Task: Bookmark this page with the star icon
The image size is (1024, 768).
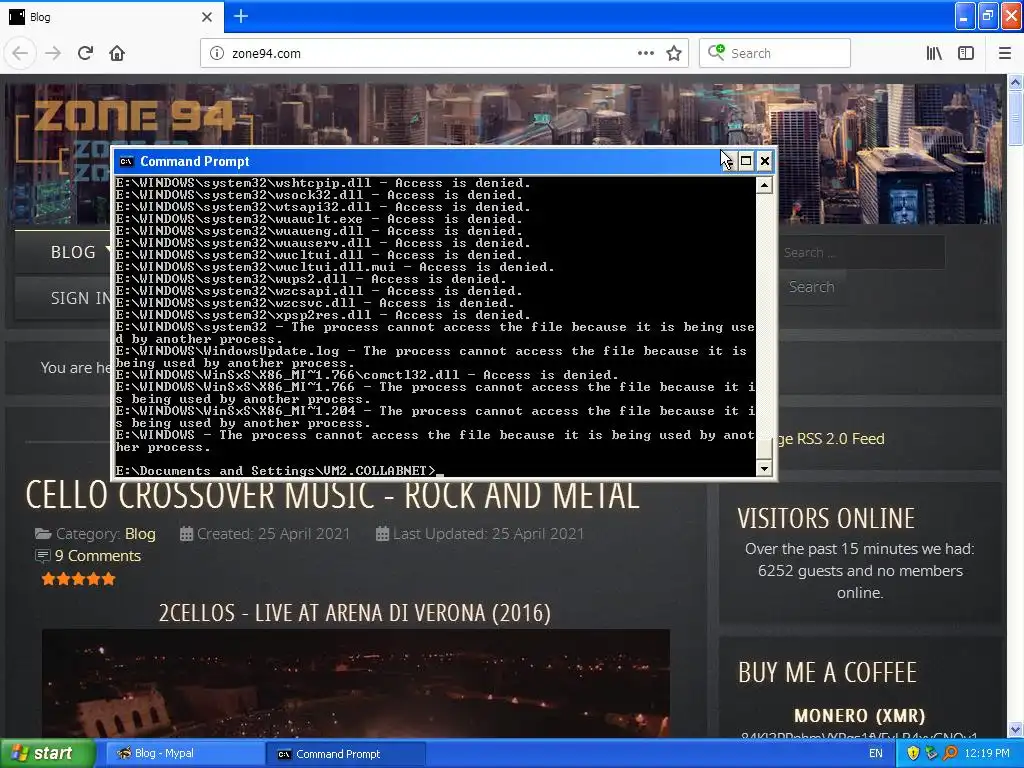Action: point(674,54)
